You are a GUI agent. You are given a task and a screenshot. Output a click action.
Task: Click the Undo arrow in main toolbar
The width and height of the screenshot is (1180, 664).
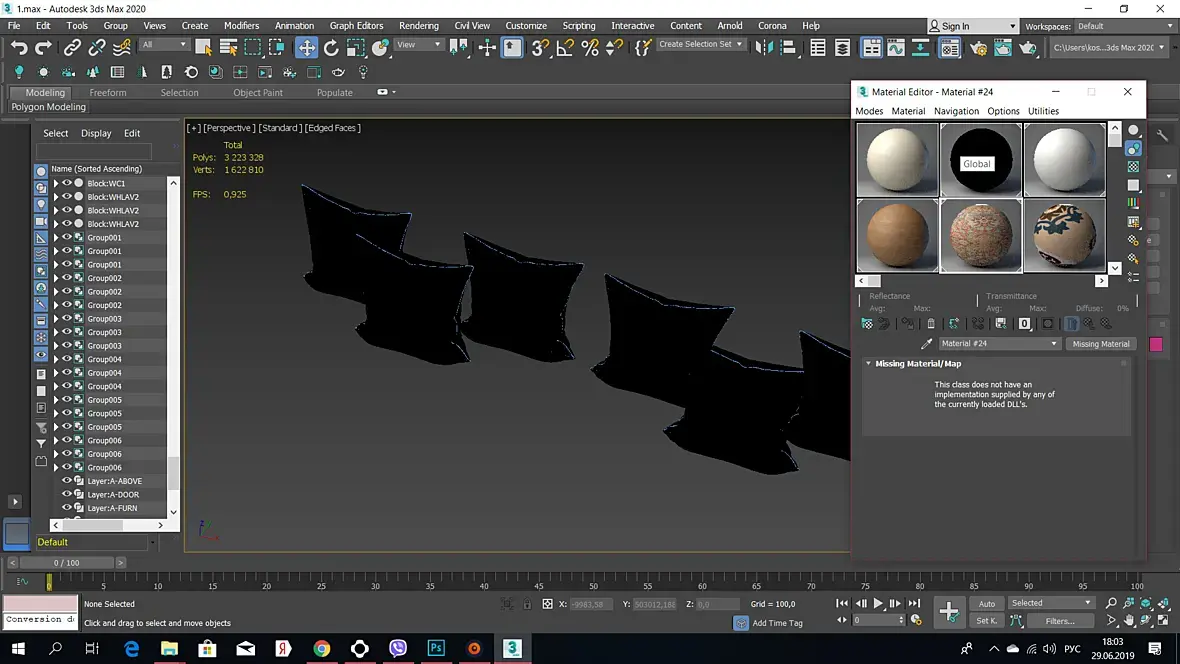[x=19, y=47]
